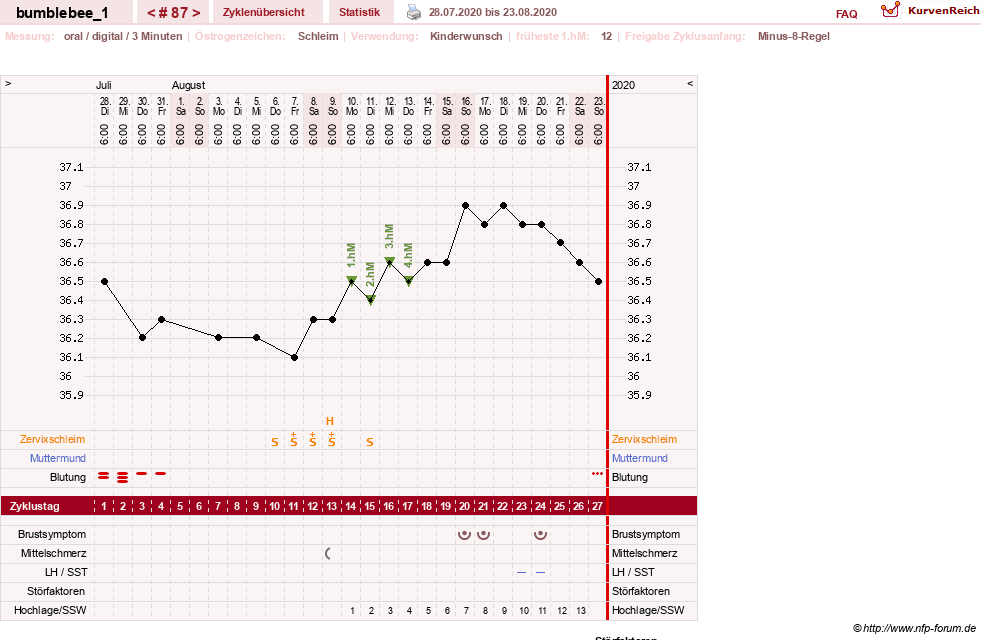Click the left Blutung row label
The image size is (981, 640).
pos(68,477)
